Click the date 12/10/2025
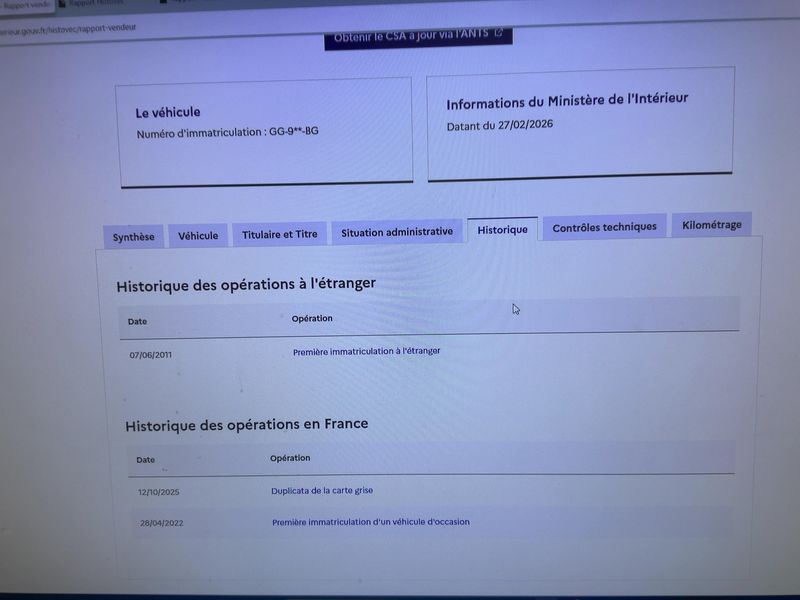This screenshot has width=800, height=600. click(x=159, y=492)
